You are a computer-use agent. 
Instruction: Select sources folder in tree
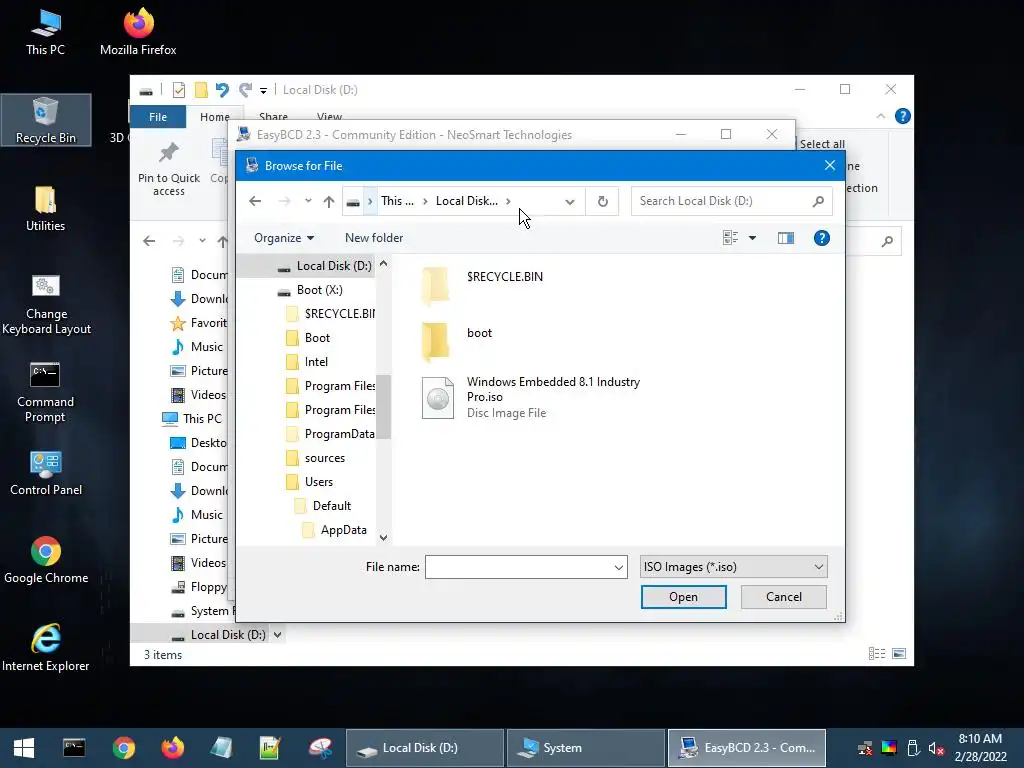[315, 458]
